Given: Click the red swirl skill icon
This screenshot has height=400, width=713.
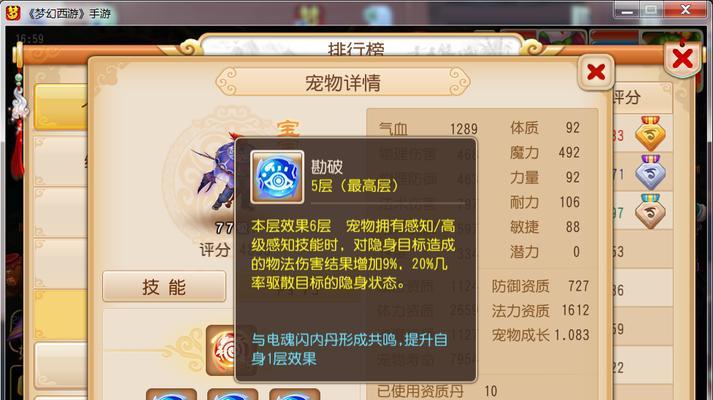Looking at the screenshot, I should [221, 350].
